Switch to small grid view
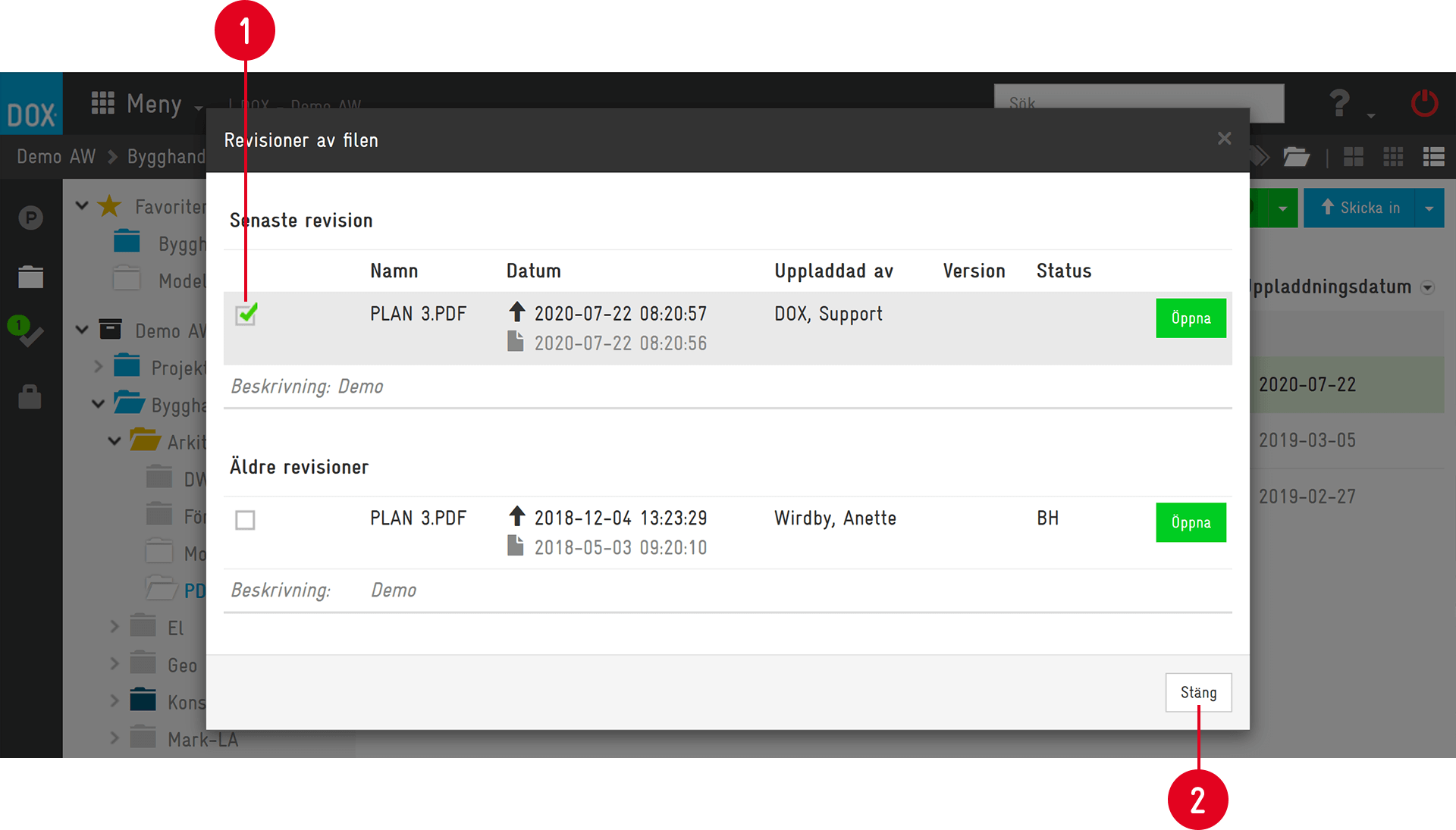 click(1394, 157)
